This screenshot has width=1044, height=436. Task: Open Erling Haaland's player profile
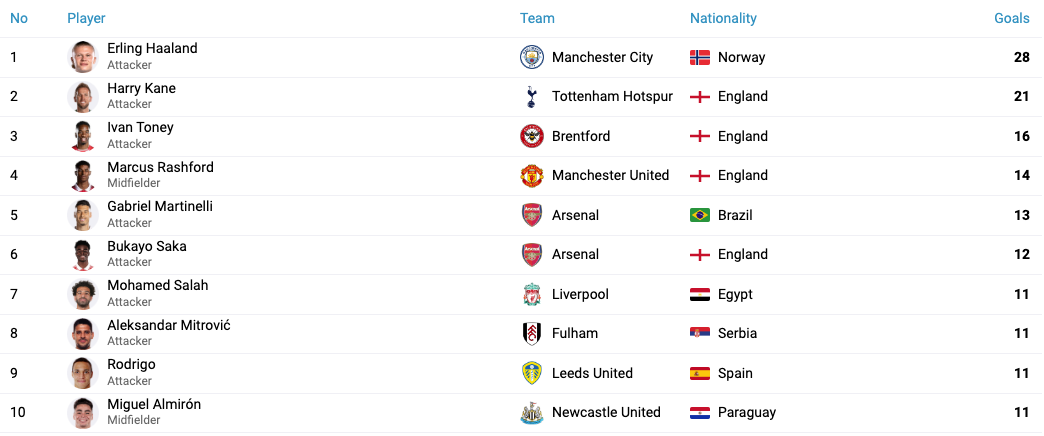(x=152, y=48)
